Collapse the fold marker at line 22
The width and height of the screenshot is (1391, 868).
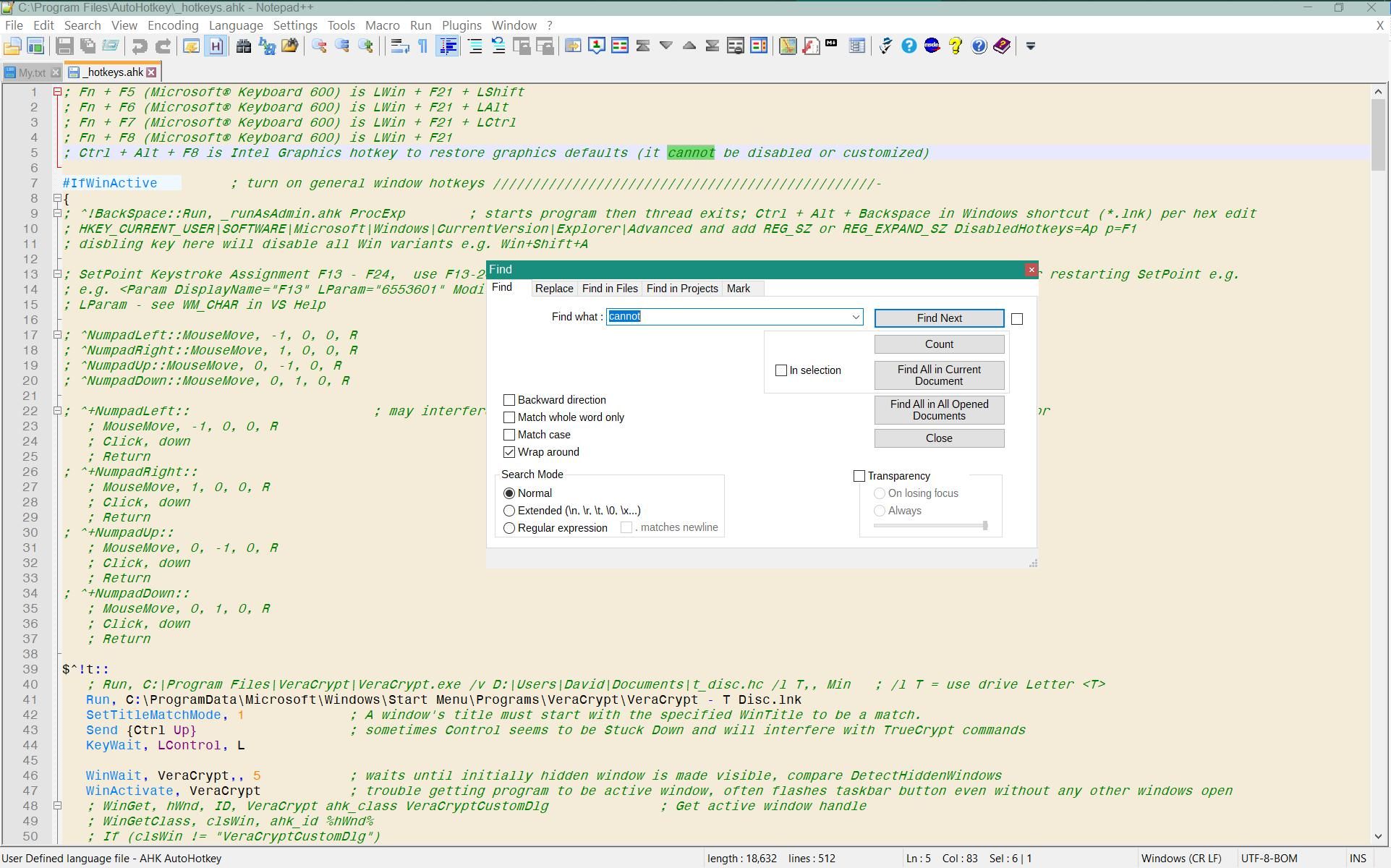pyautogui.click(x=57, y=411)
